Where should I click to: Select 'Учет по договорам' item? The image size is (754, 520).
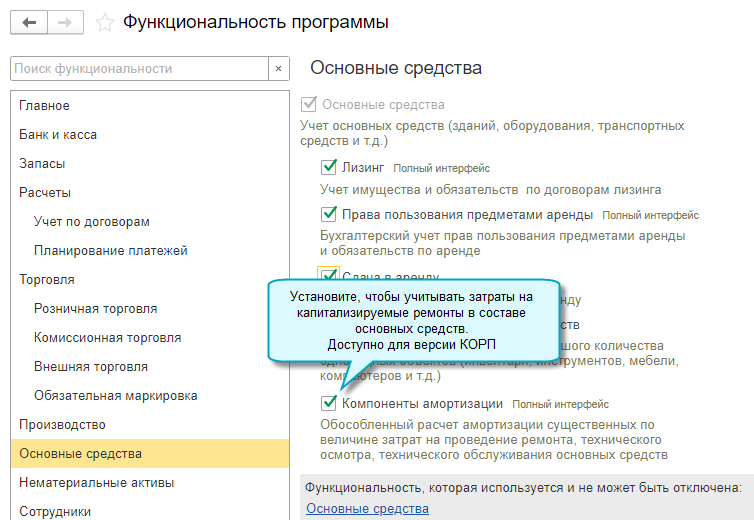coord(150,222)
